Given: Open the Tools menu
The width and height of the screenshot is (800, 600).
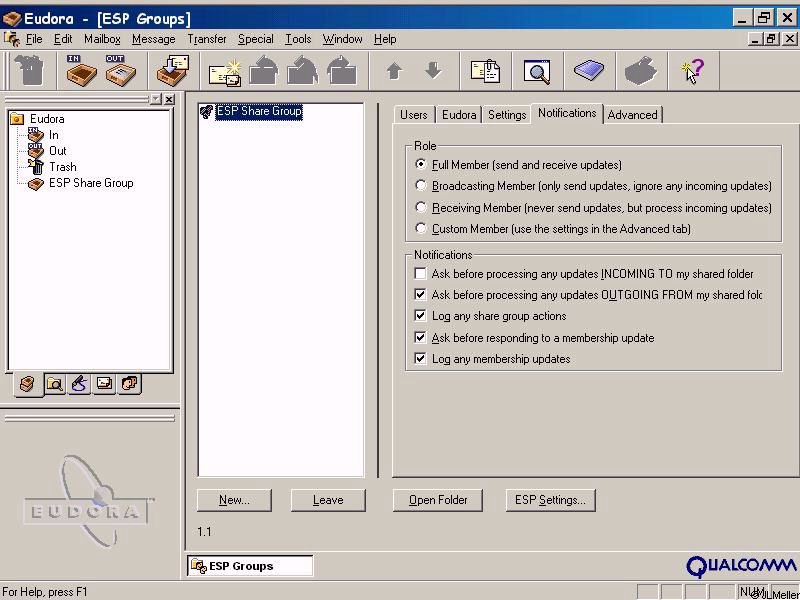Looking at the screenshot, I should [x=298, y=39].
